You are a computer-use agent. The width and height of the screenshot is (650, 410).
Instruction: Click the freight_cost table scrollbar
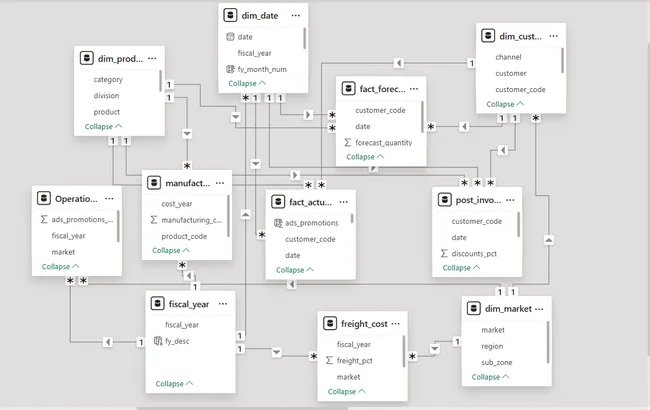click(404, 352)
